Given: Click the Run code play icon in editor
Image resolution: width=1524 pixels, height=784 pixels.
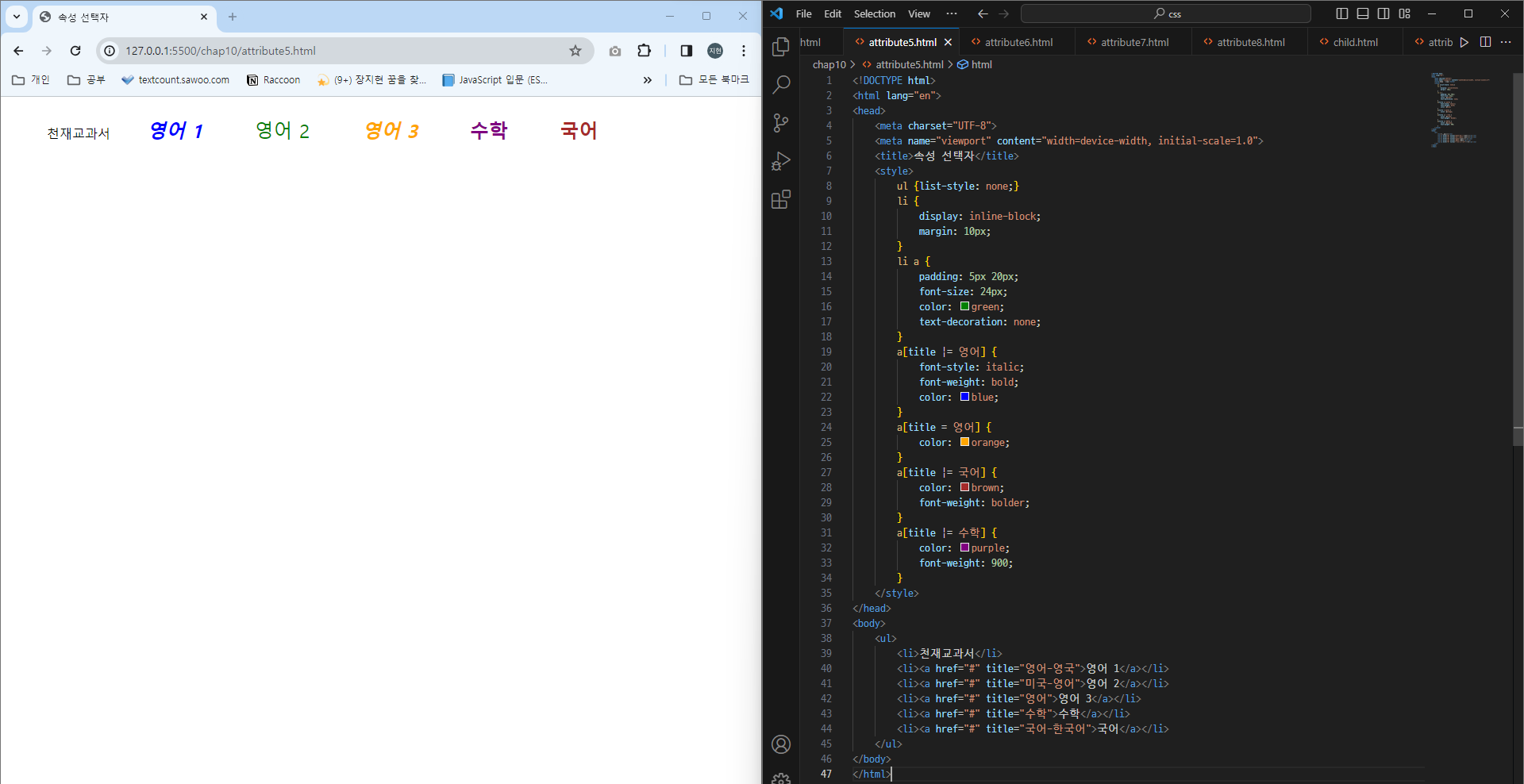Looking at the screenshot, I should point(1464,42).
